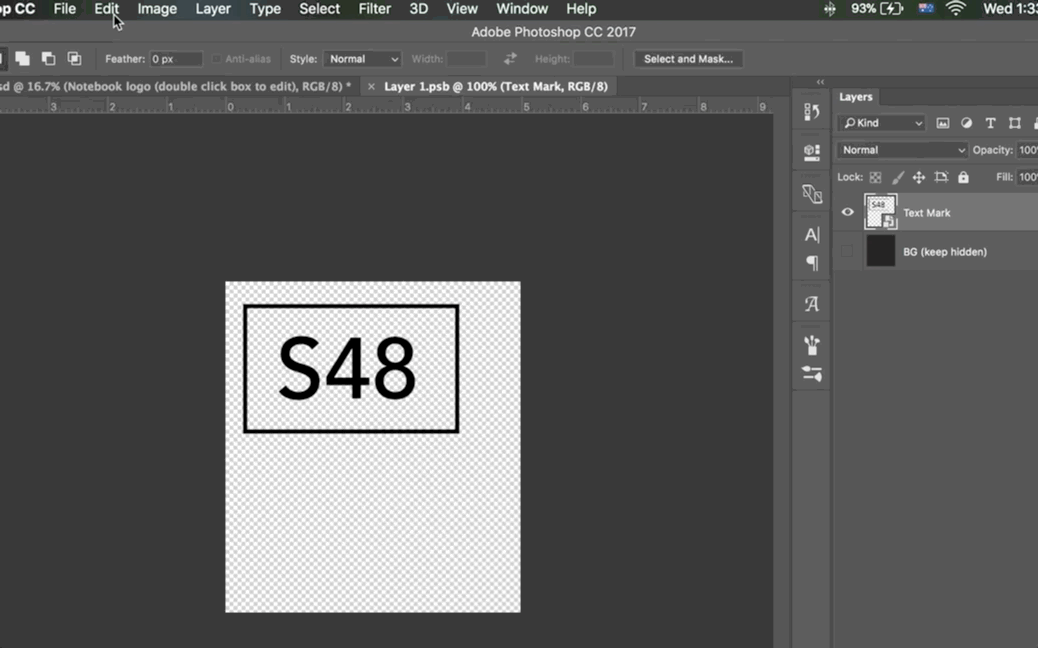Lock artboard nesting icon

click(x=941, y=177)
